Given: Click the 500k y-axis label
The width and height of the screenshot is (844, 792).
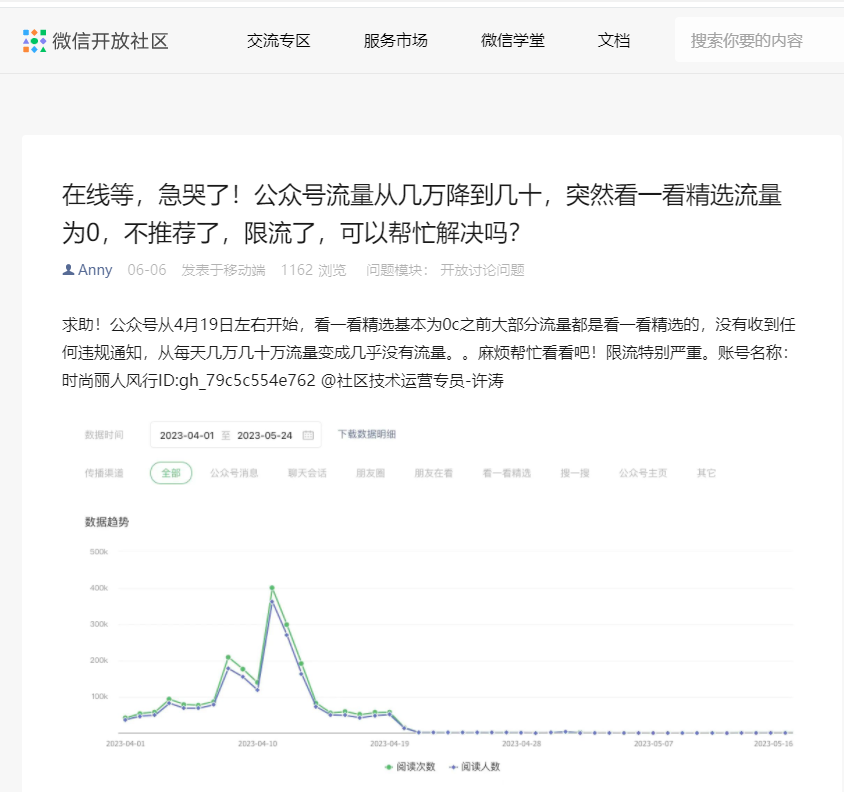Looking at the screenshot, I should point(99,552).
